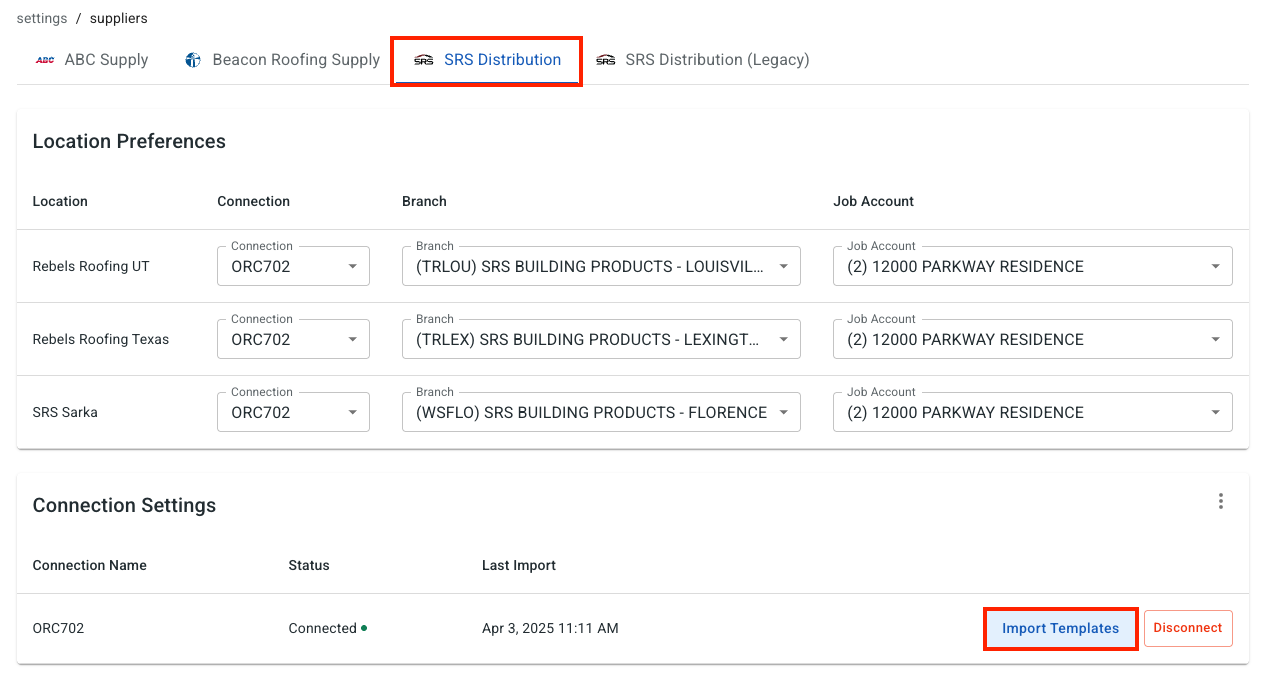Click the Connected status text
The width and height of the screenshot is (1272, 682).
pyautogui.click(x=322, y=628)
